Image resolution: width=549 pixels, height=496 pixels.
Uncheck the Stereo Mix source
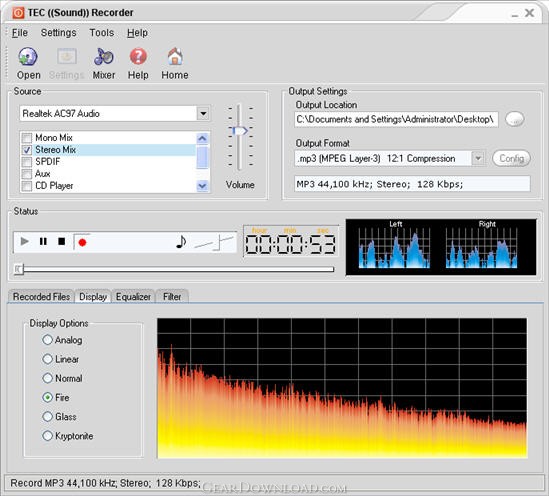point(27,150)
